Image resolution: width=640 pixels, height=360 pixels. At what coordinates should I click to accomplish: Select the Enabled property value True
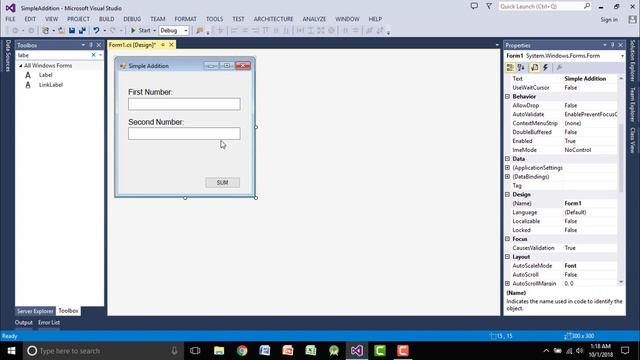(590, 141)
